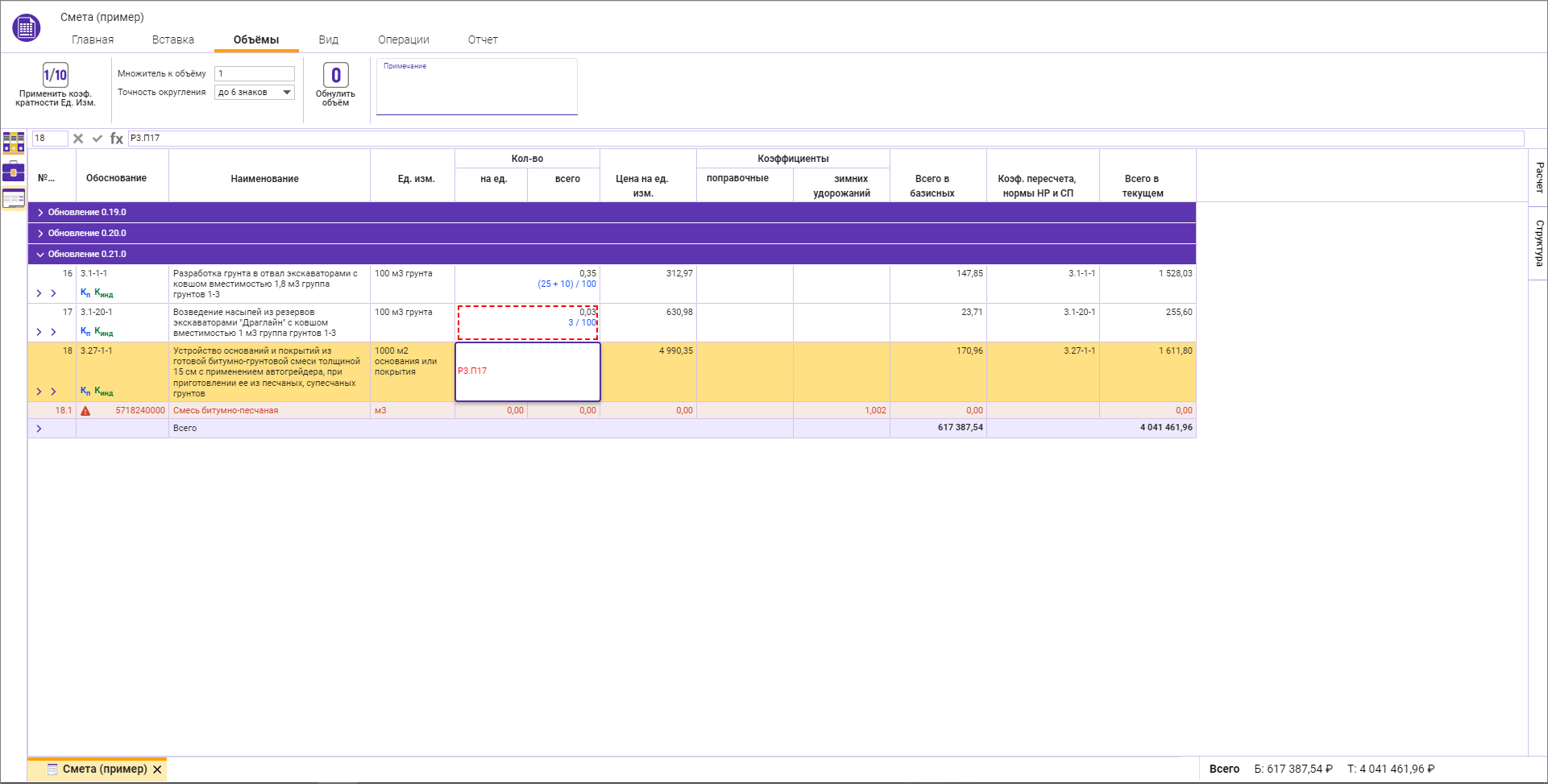The height and width of the screenshot is (784, 1548).
Task: Click the 1,002 winter coefficient cell
Action: pos(842,411)
